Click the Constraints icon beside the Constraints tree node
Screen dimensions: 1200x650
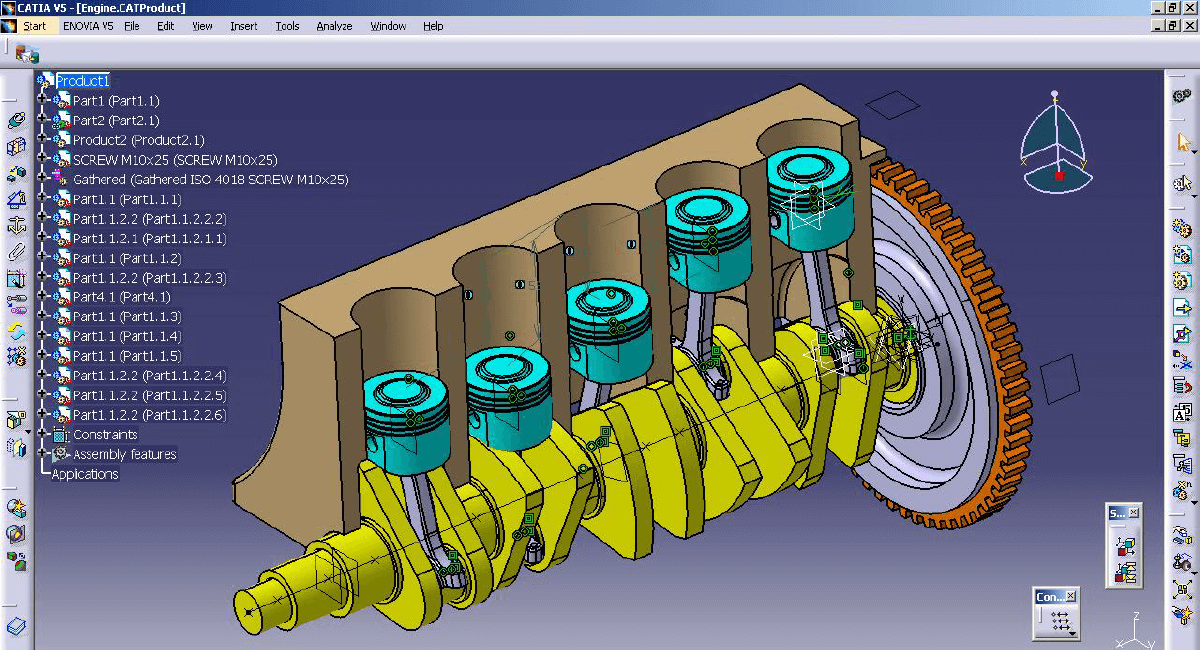click(61, 434)
